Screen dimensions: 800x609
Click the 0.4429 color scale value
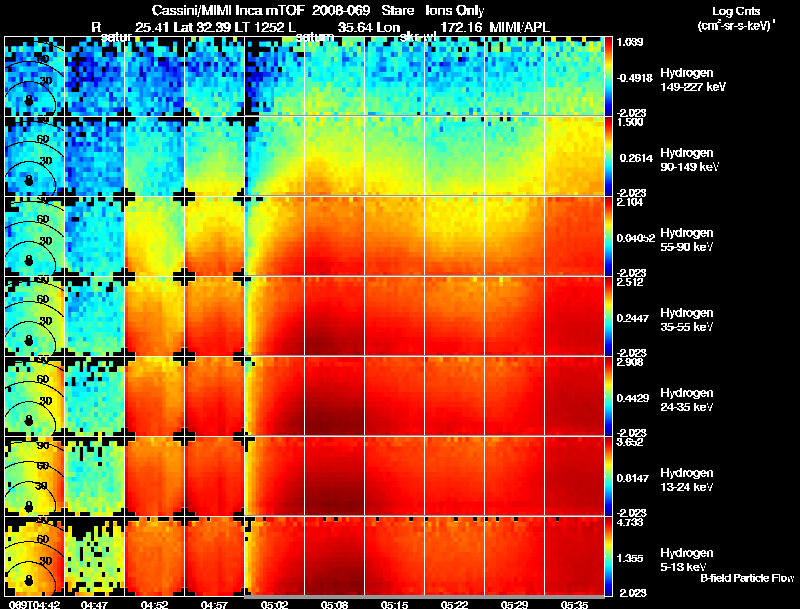[633, 398]
